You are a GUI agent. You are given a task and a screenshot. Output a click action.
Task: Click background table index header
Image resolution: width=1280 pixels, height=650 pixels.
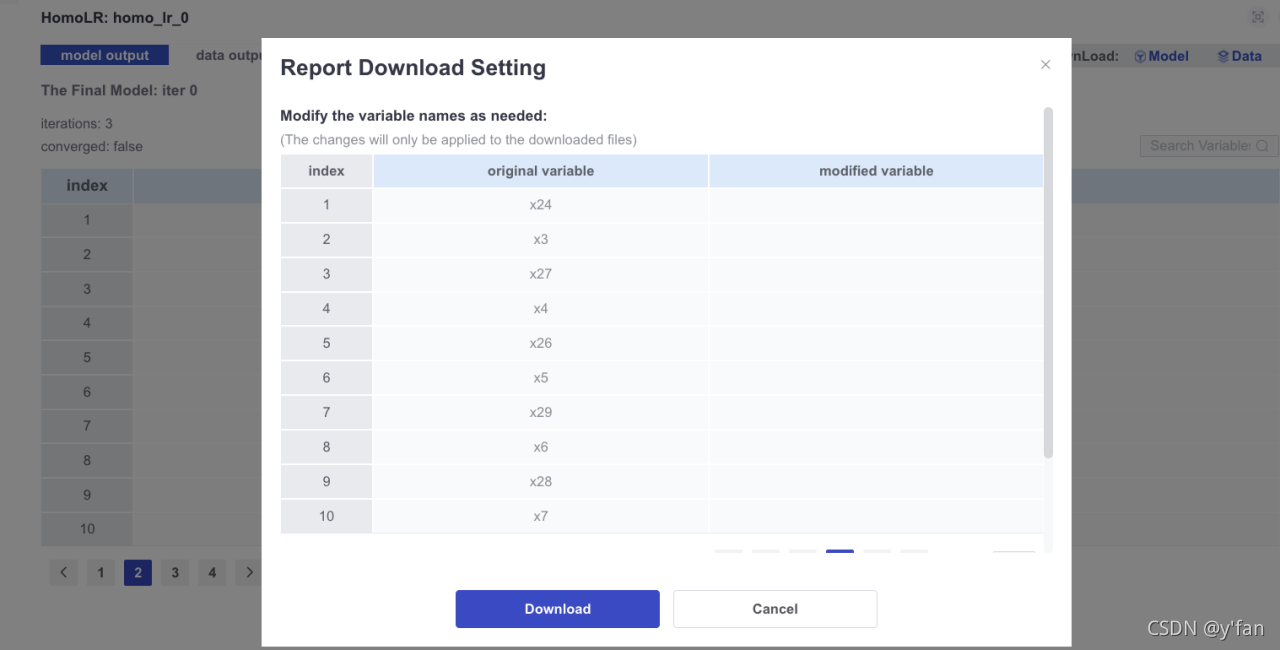click(87, 185)
